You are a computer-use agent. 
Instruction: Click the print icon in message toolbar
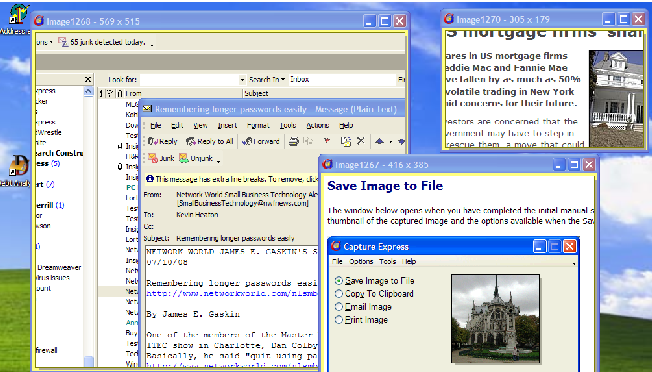294,141
